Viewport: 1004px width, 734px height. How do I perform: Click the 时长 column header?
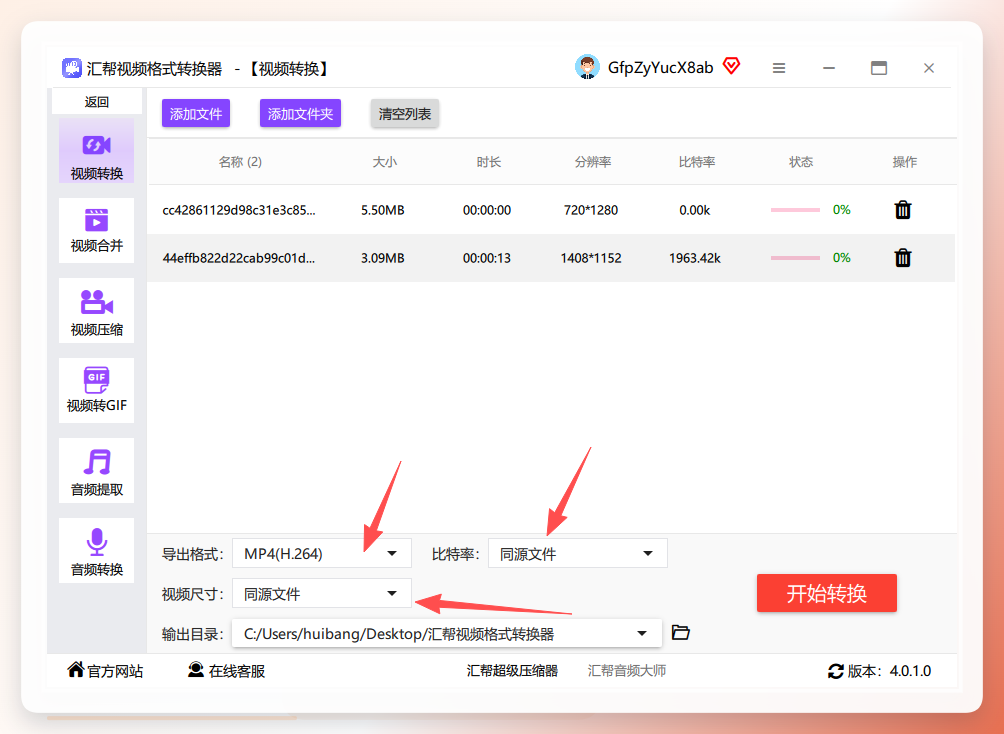click(x=489, y=162)
